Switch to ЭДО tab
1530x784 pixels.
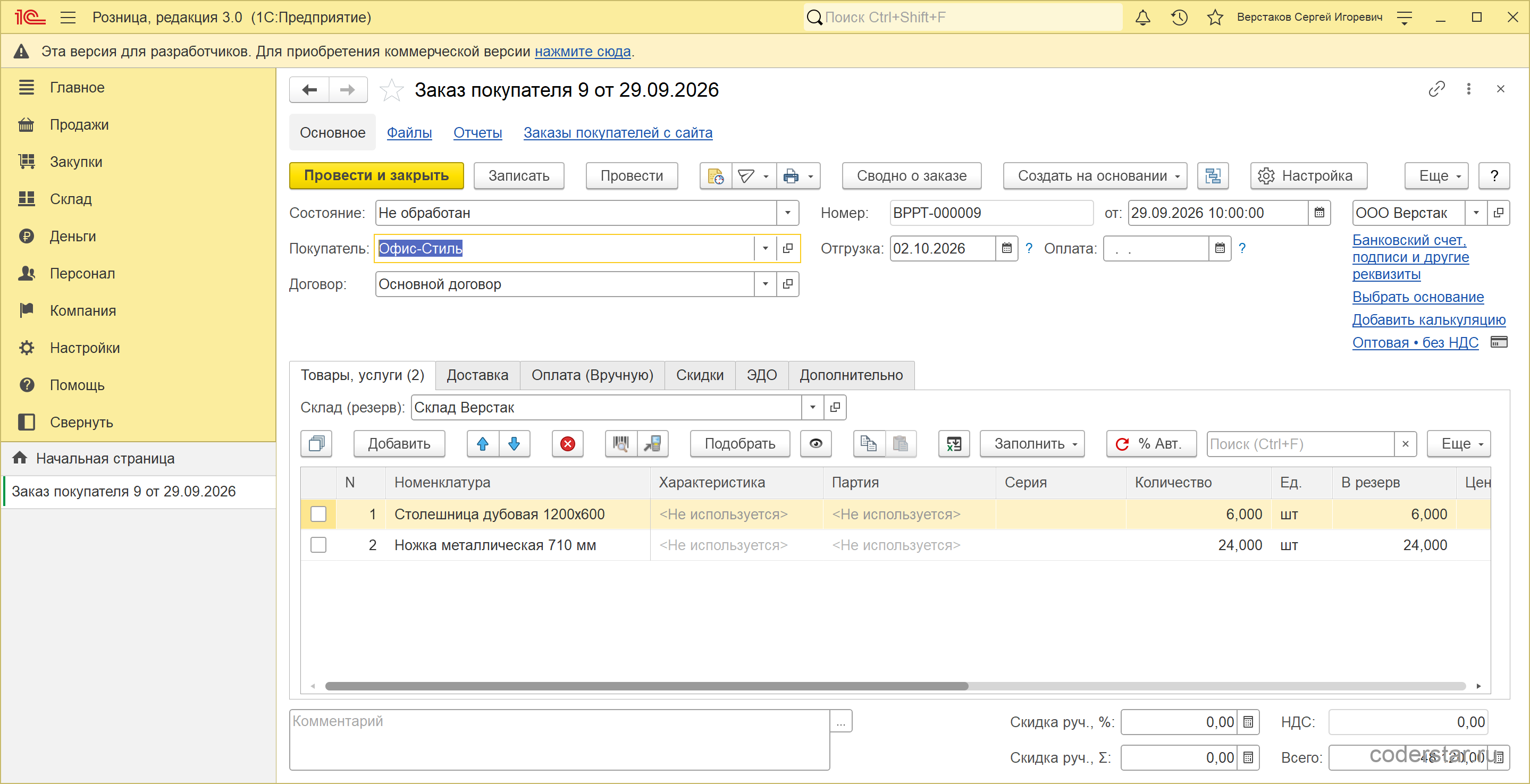762,375
